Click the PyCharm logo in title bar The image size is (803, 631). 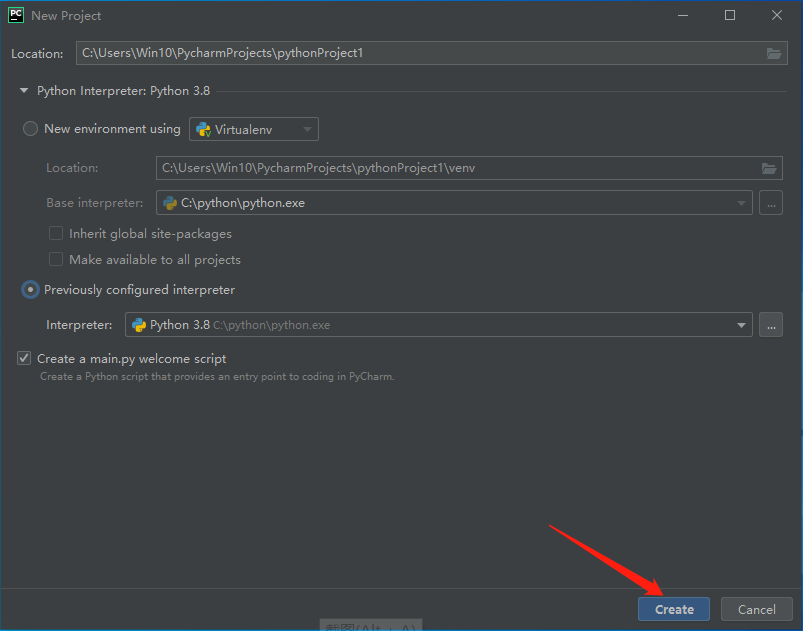16,15
